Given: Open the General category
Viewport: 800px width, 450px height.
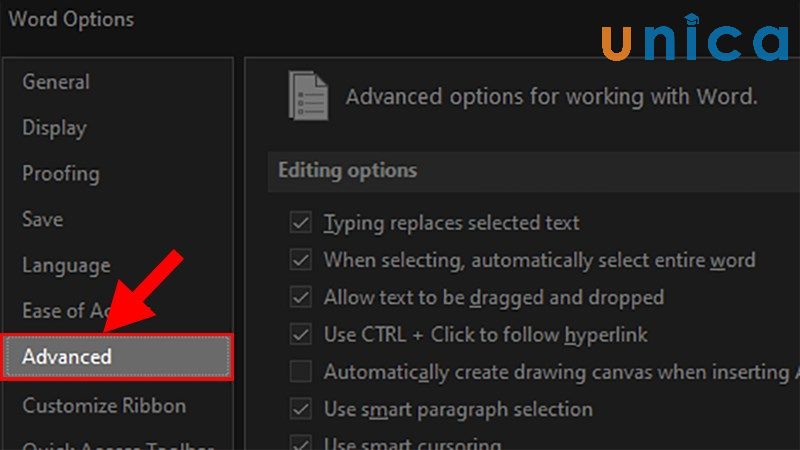Looking at the screenshot, I should (56, 82).
